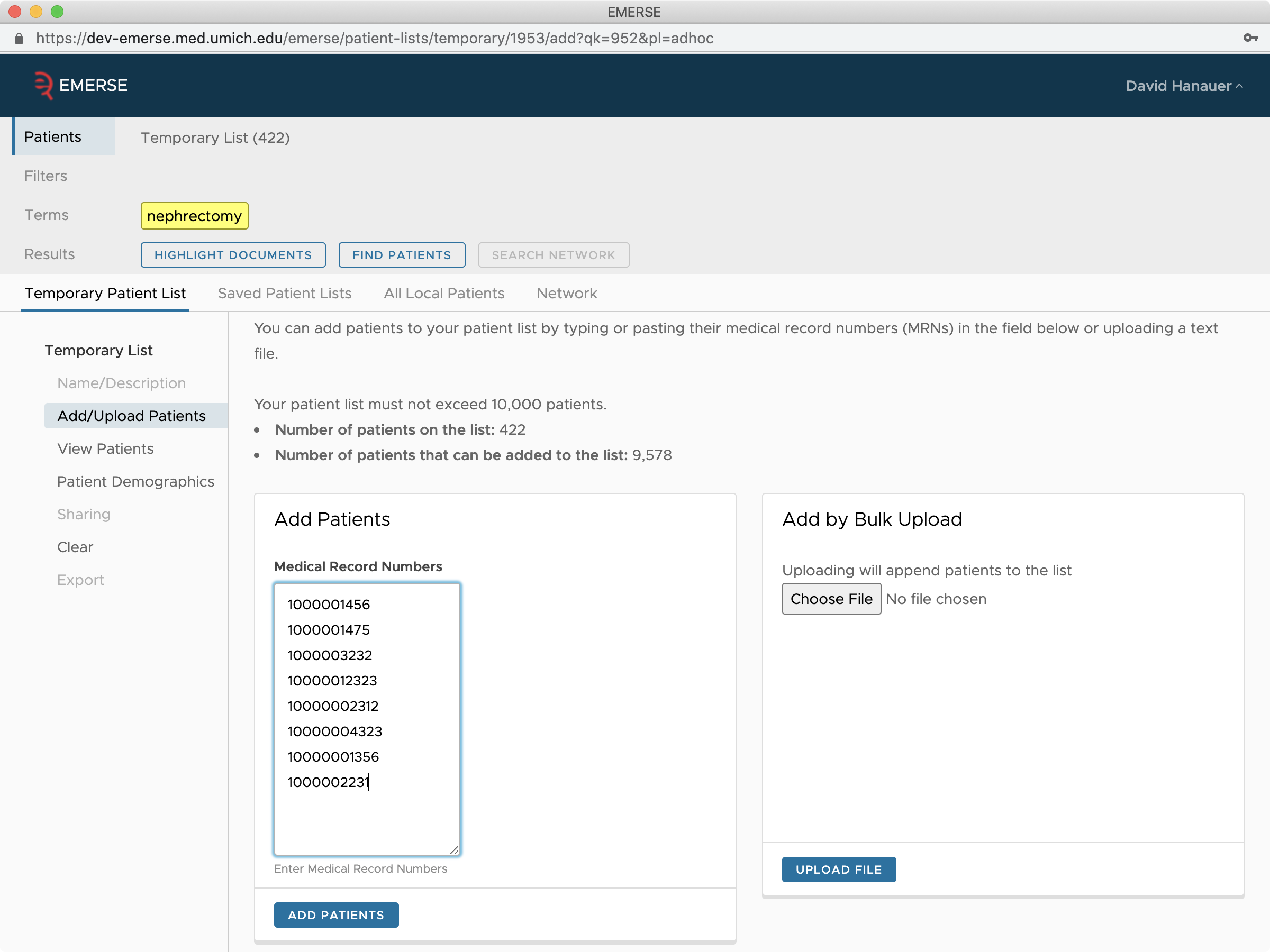
Task: Switch to Temporary Patient List tab
Action: click(105, 293)
